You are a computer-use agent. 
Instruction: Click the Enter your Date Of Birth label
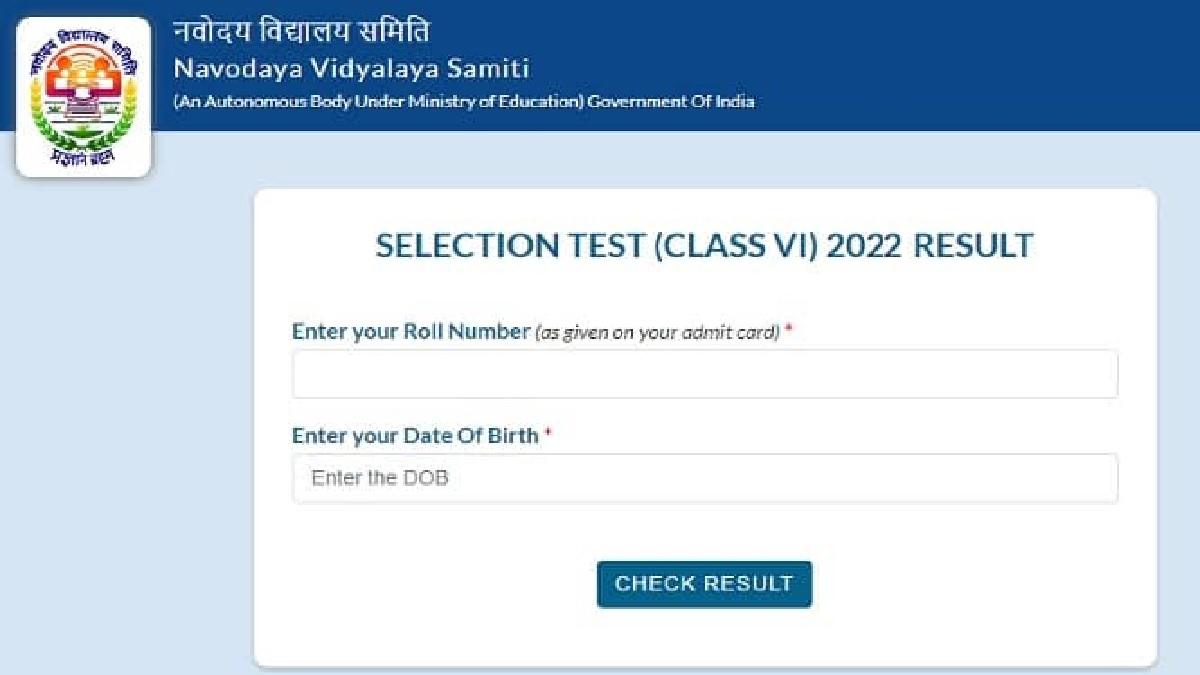[x=414, y=432]
